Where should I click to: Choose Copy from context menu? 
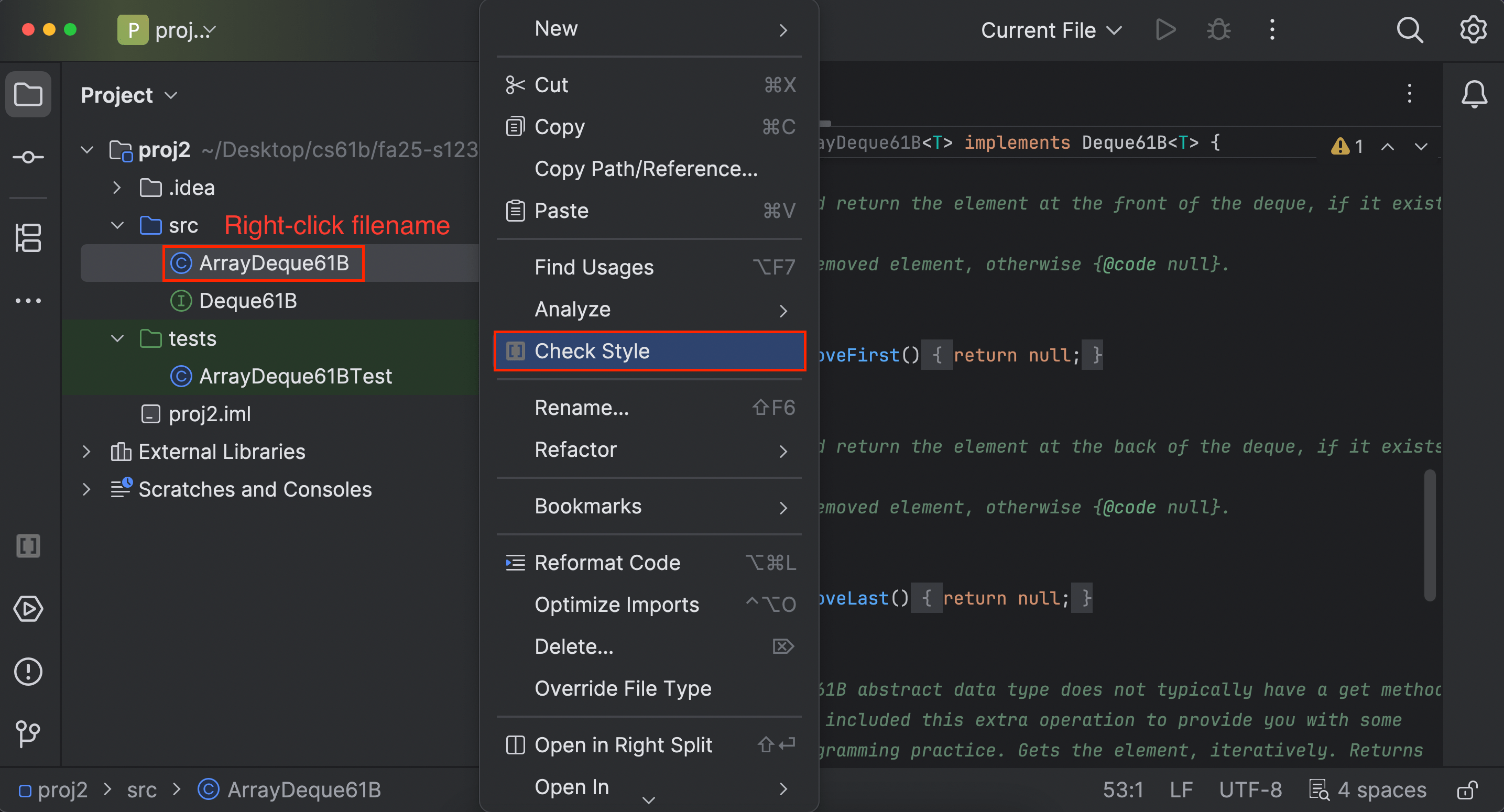click(x=649, y=127)
